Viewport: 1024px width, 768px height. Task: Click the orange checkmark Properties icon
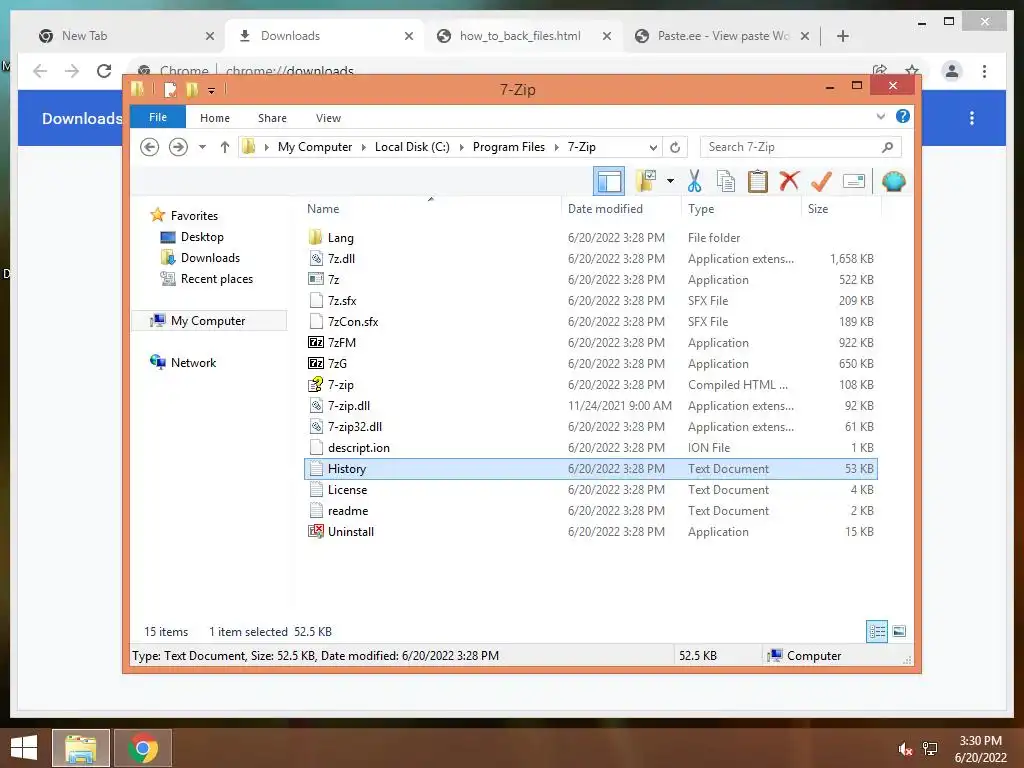[821, 181]
